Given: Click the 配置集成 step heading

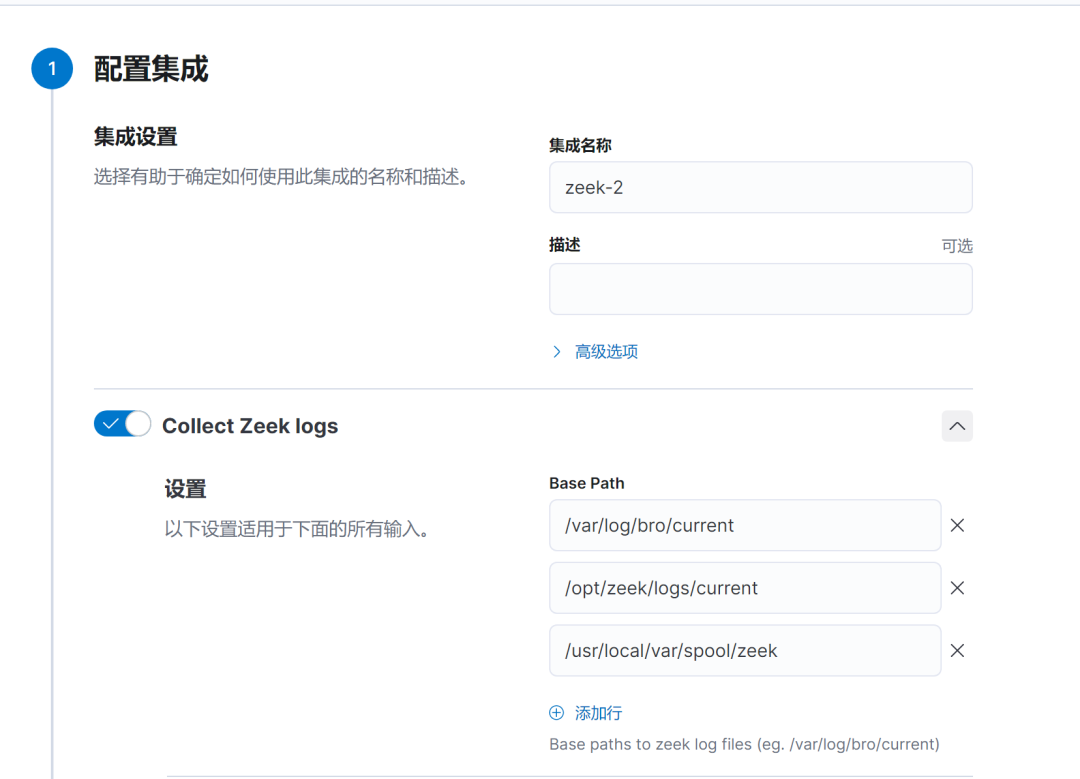Looking at the screenshot, I should tap(151, 69).
